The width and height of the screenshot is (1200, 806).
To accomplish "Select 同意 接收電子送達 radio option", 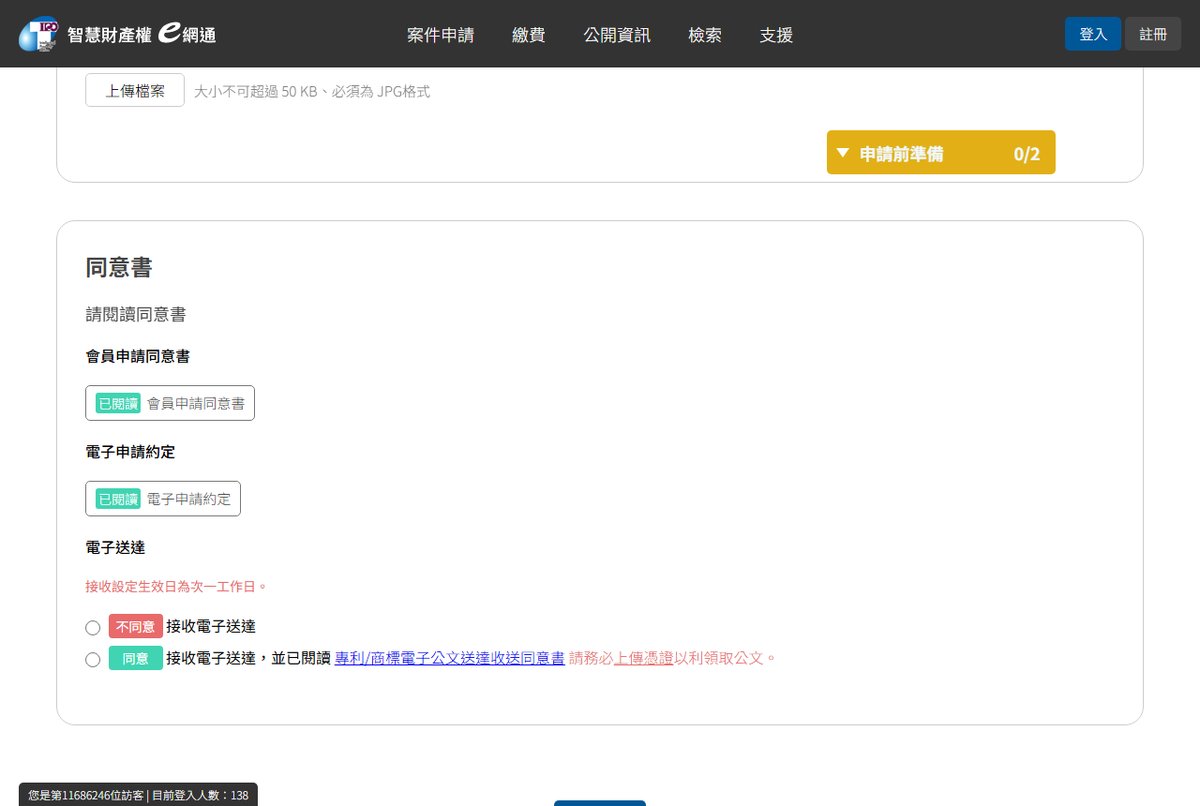I will (93, 660).
